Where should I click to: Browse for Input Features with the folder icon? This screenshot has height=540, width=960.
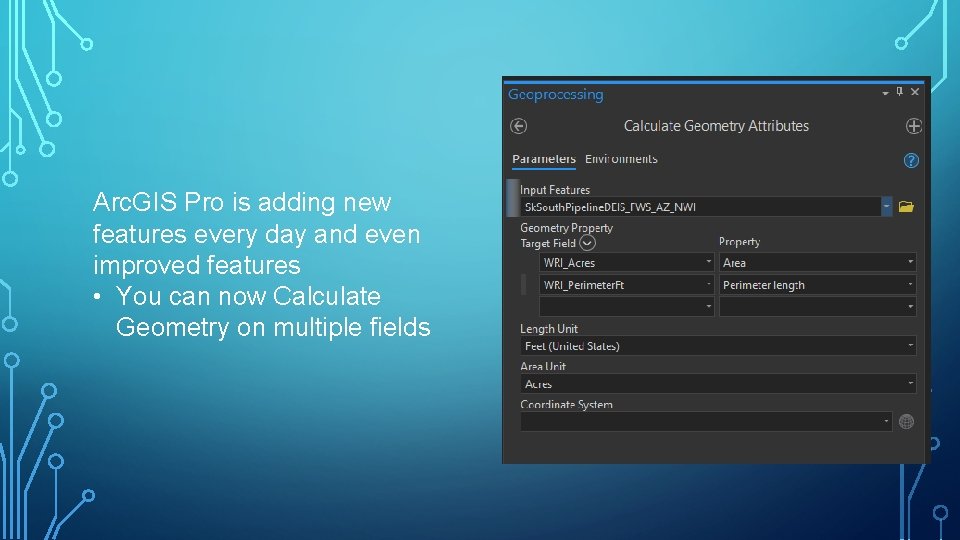(x=906, y=207)
